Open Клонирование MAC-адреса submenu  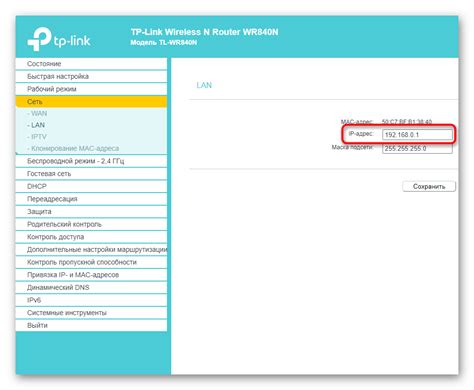pos(73,148)
